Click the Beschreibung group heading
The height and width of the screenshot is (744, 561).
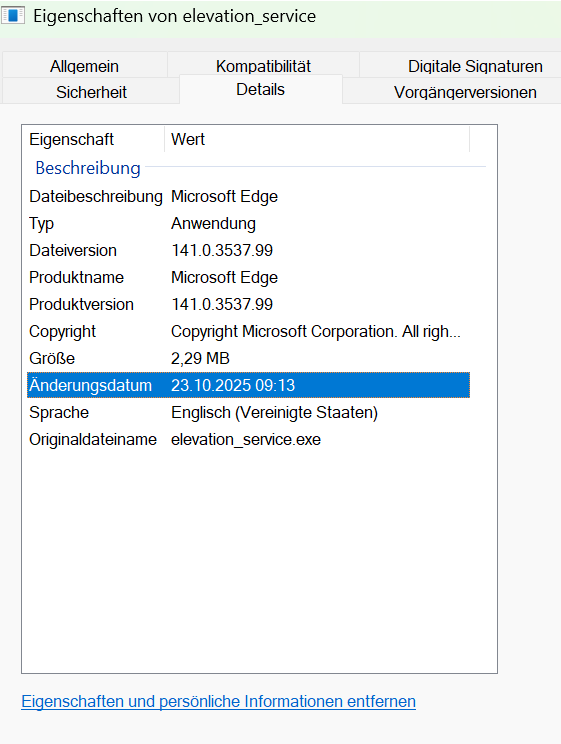(x=88, y=168)
